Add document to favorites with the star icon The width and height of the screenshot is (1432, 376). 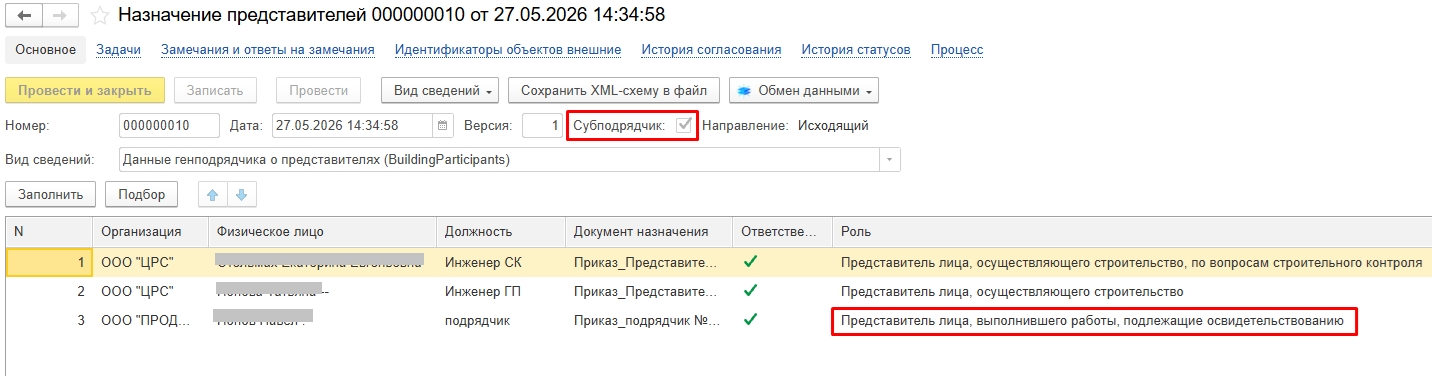coord(99,16)
